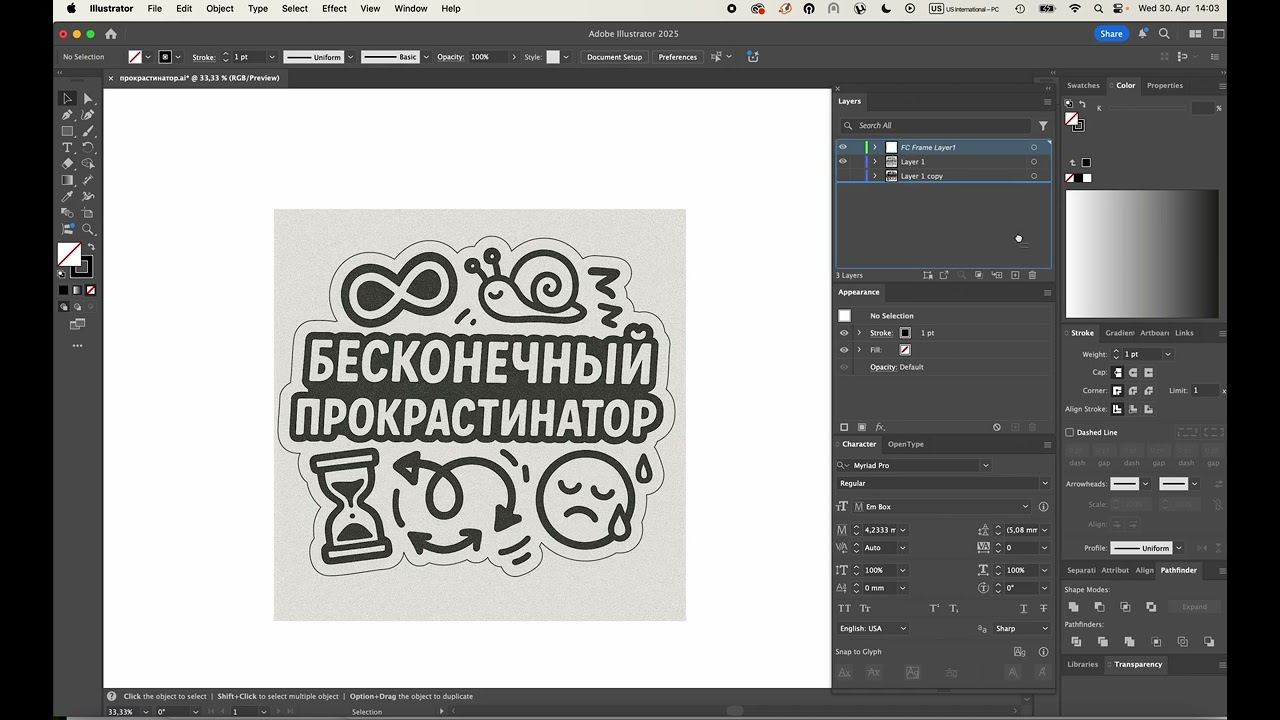Click Stroke color swatch in Appearance
1280x720 pixels.
click(x=905, y=333)
